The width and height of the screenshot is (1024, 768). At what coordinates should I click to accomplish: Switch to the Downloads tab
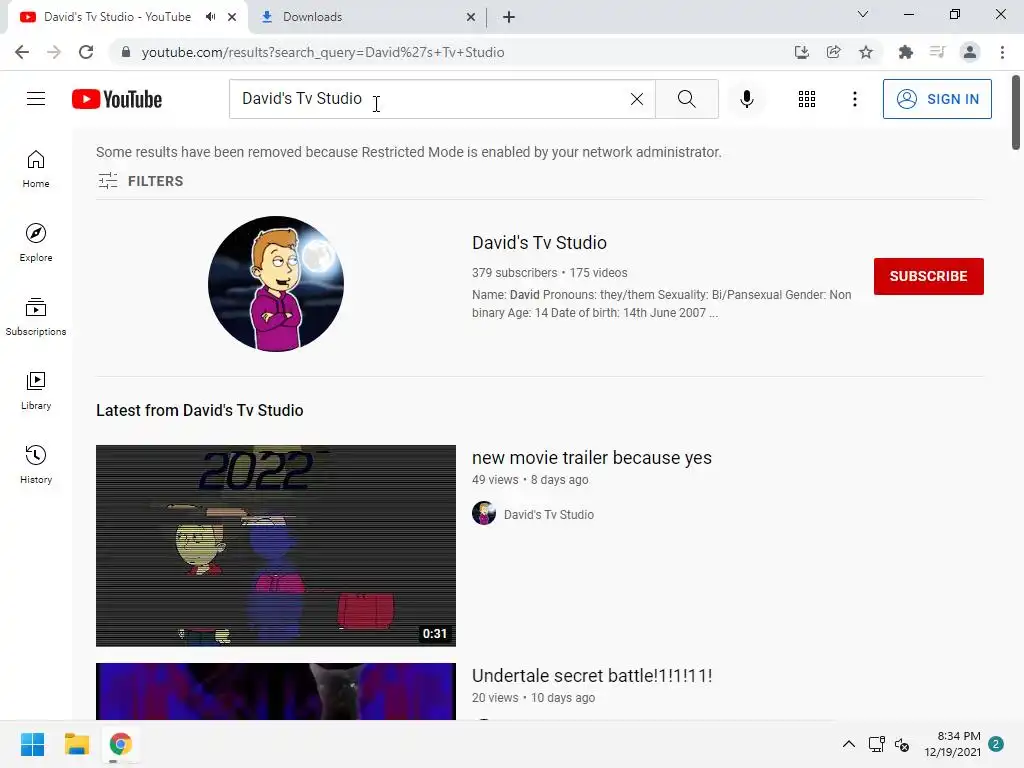tap(368, 17)
